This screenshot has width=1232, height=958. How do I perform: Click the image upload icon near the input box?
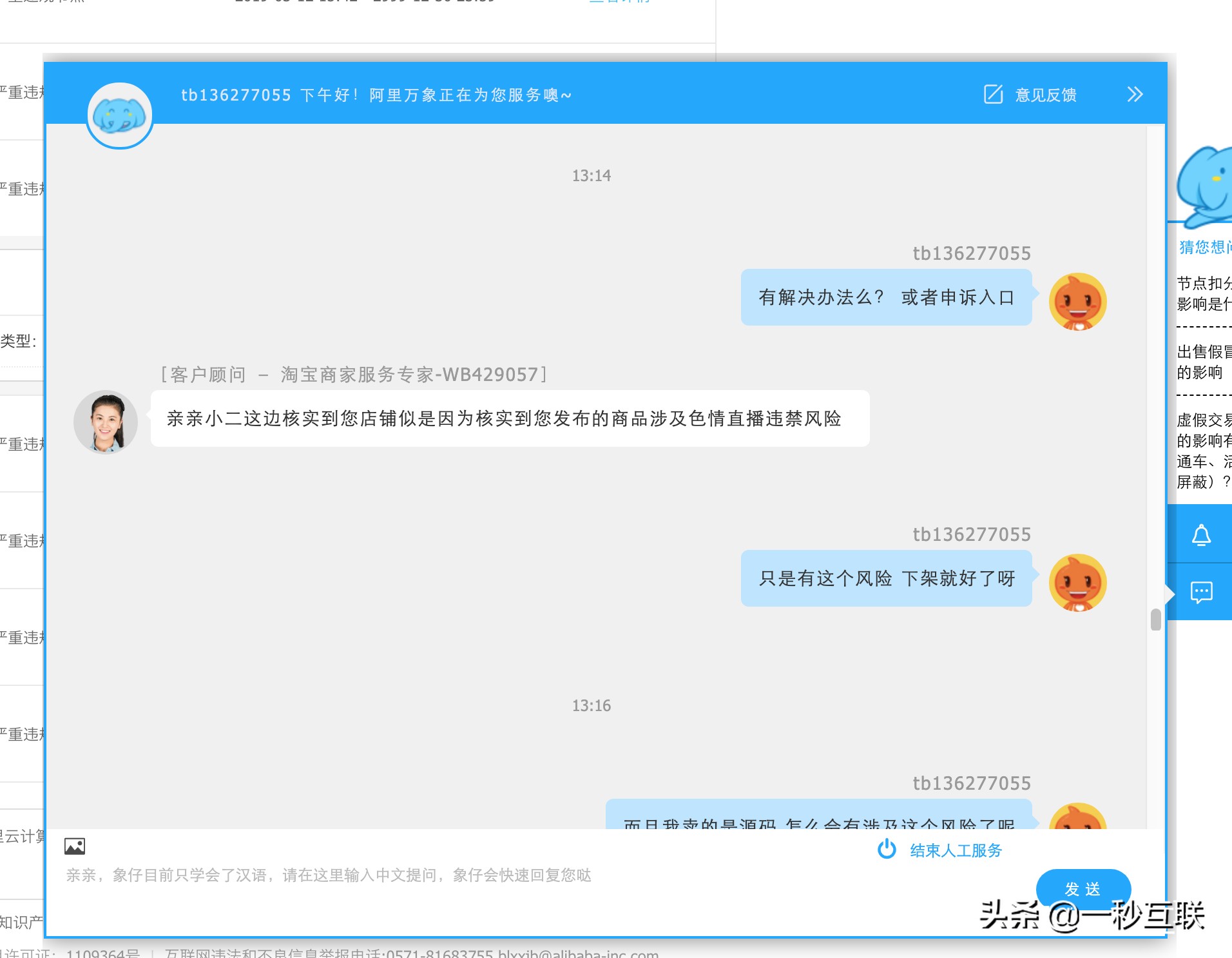click(75, 845)
